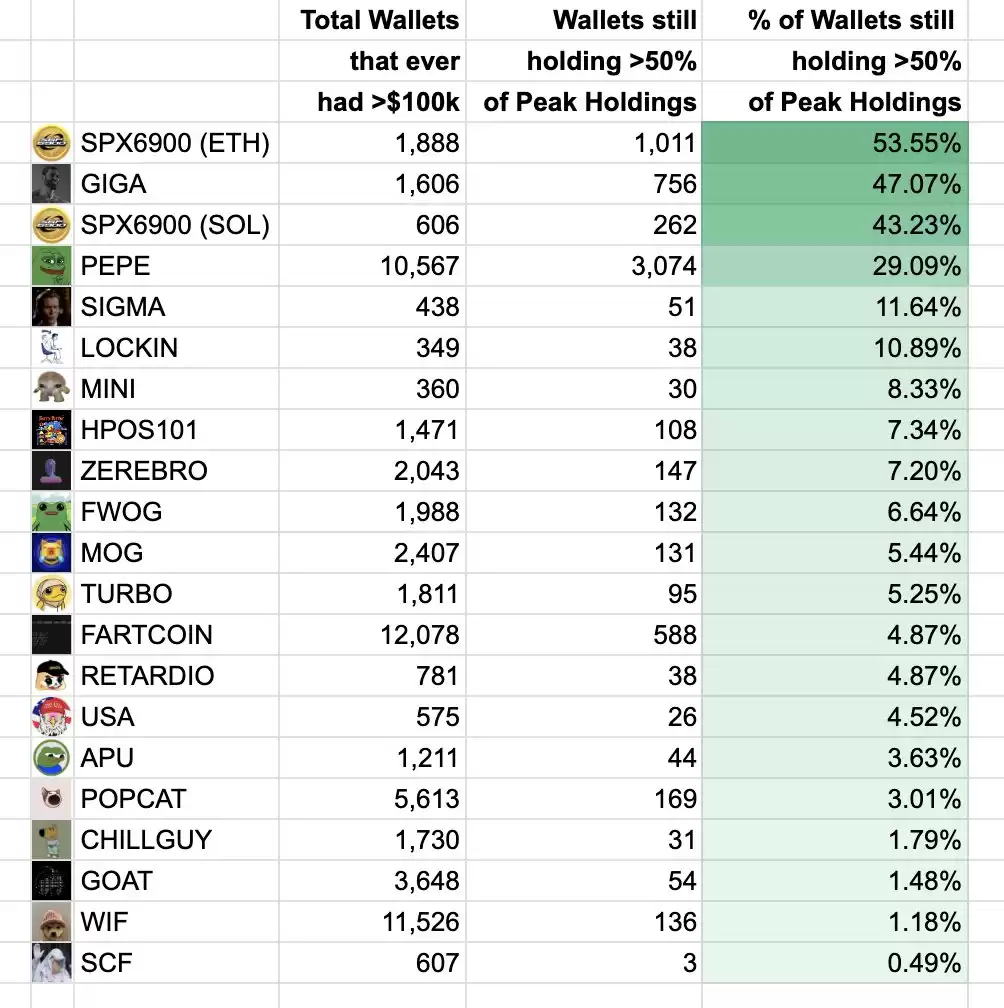Click the ZEREBRO name cell
Screen dimensions: 1004x1008
tap(176, 471)
